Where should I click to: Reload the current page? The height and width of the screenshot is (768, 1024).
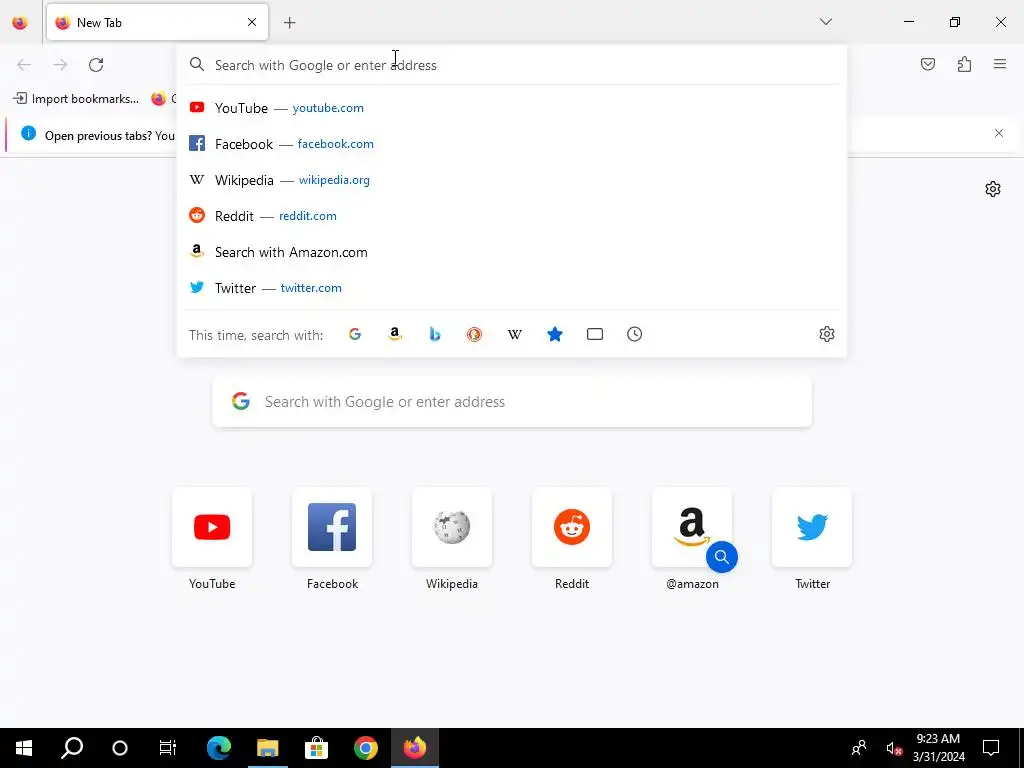[x=96, y=65]
